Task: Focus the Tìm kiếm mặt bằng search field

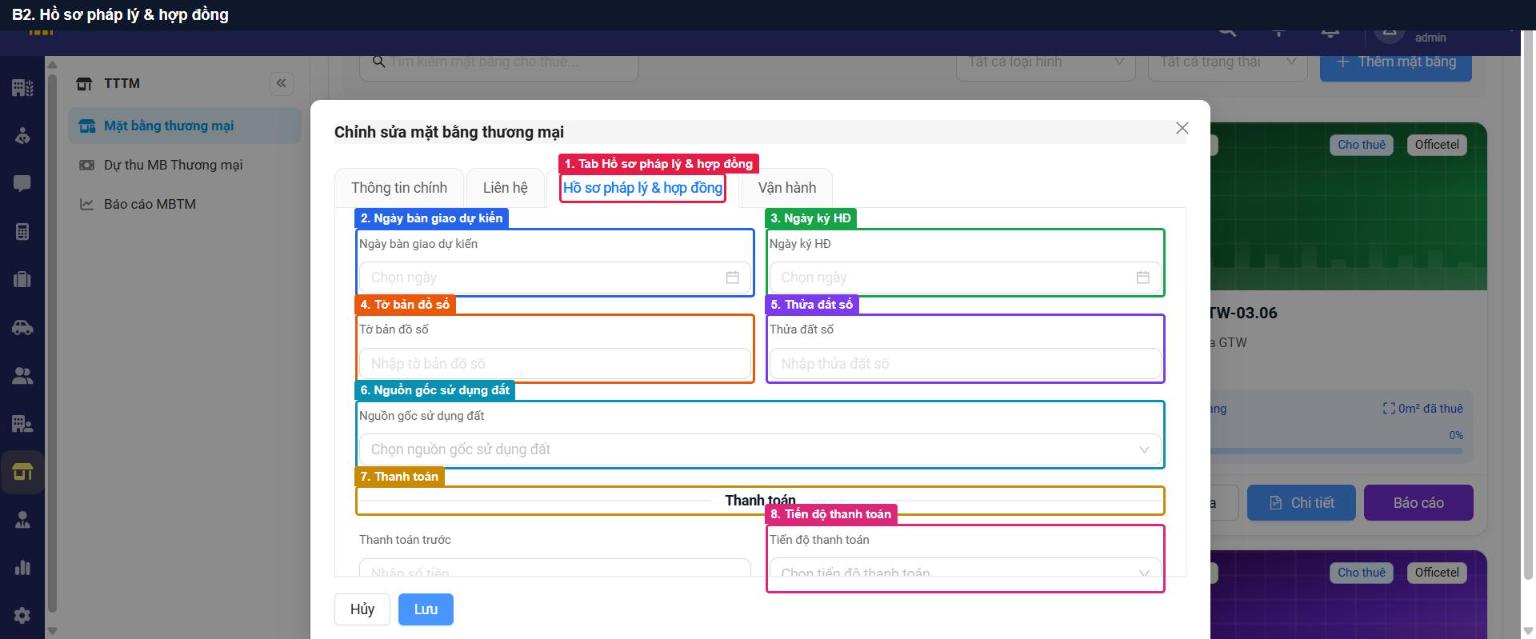Action: (x=499, y=62)
